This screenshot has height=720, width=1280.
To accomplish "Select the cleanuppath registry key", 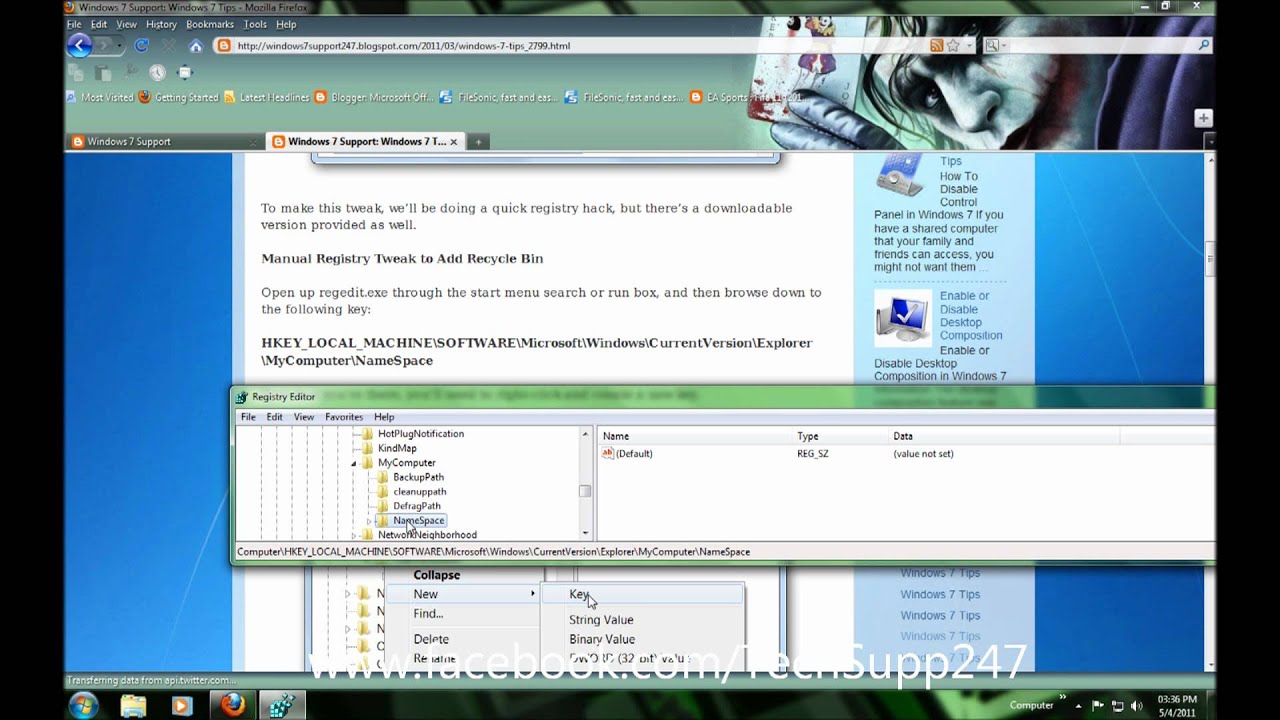I will pyautogui.click(x=420, y=491).
